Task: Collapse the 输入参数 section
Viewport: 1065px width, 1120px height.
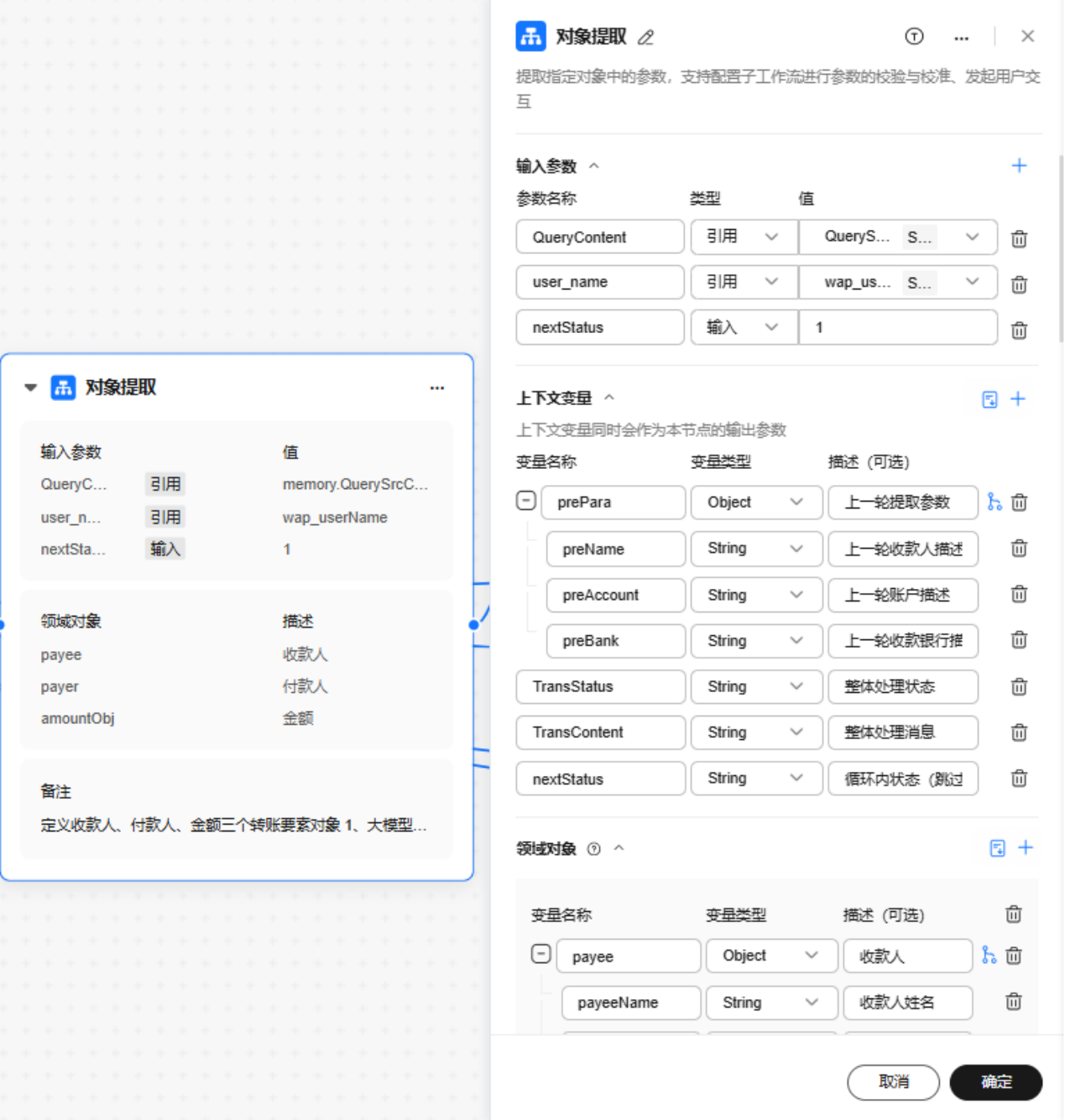Action: point(594,166)
